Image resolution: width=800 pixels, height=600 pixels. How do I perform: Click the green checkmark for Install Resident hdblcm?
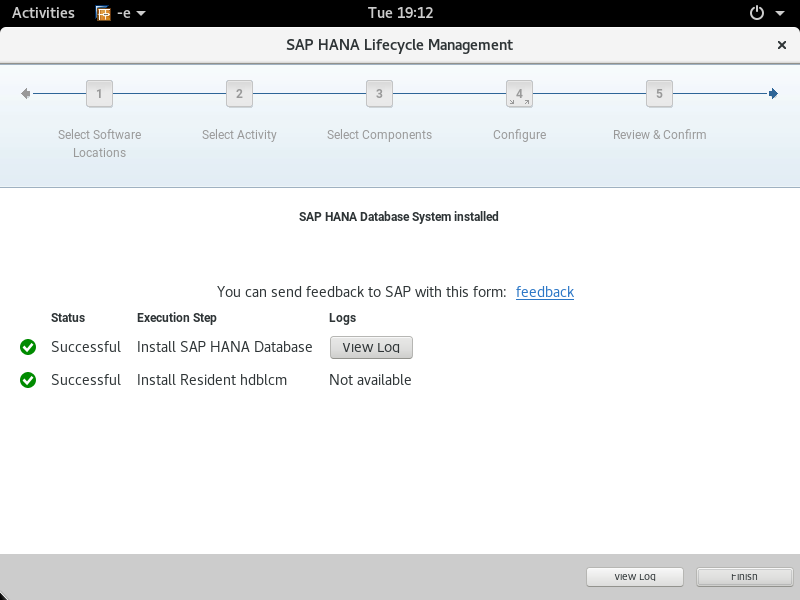pyautogui.click(x=28, y=380)
